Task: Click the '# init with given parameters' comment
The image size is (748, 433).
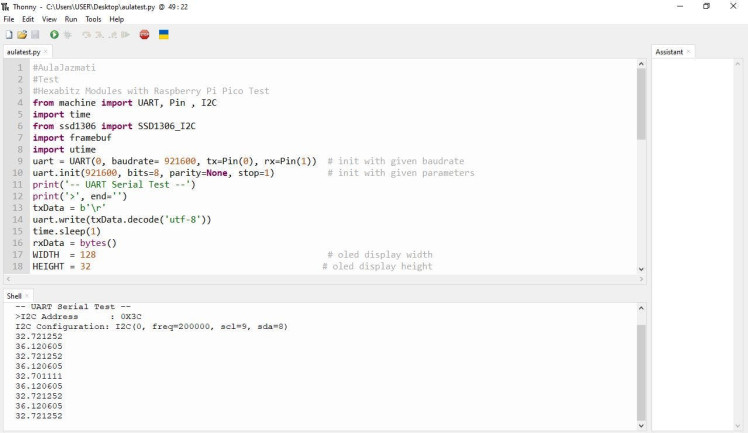Action: [x=401, y=173]
